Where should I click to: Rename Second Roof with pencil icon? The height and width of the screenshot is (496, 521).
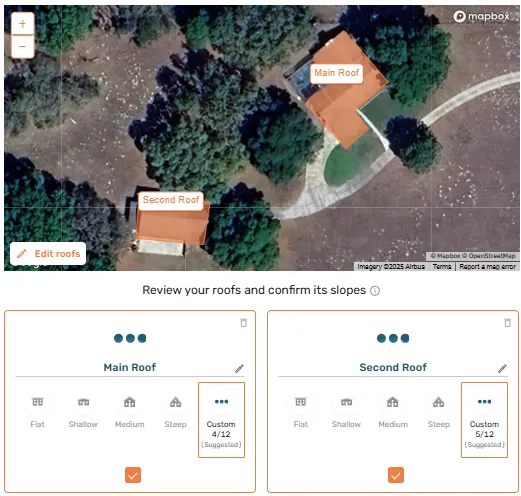502,368
